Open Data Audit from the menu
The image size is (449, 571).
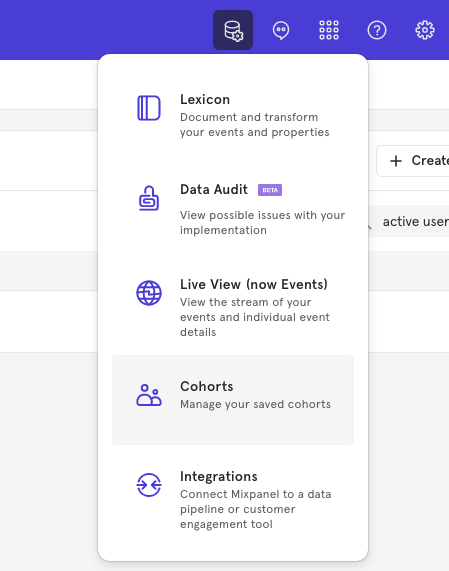pyautogui.click(x=233, y=210)
